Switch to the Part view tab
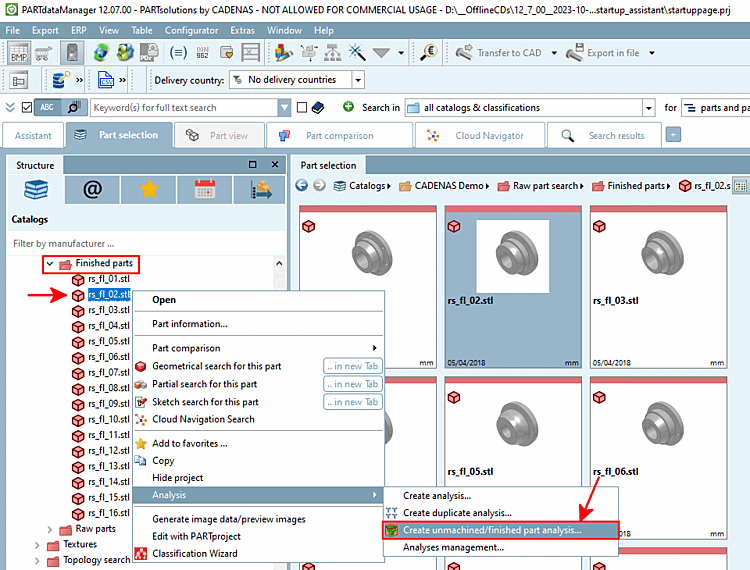 220,136
